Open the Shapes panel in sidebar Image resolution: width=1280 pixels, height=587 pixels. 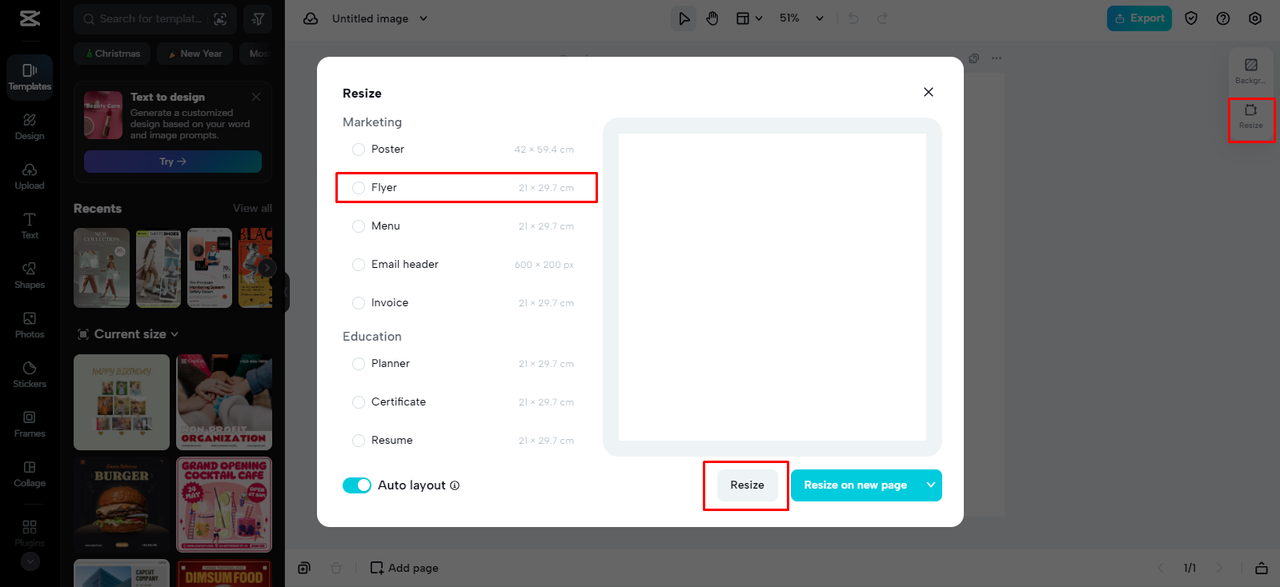(29, 275)
